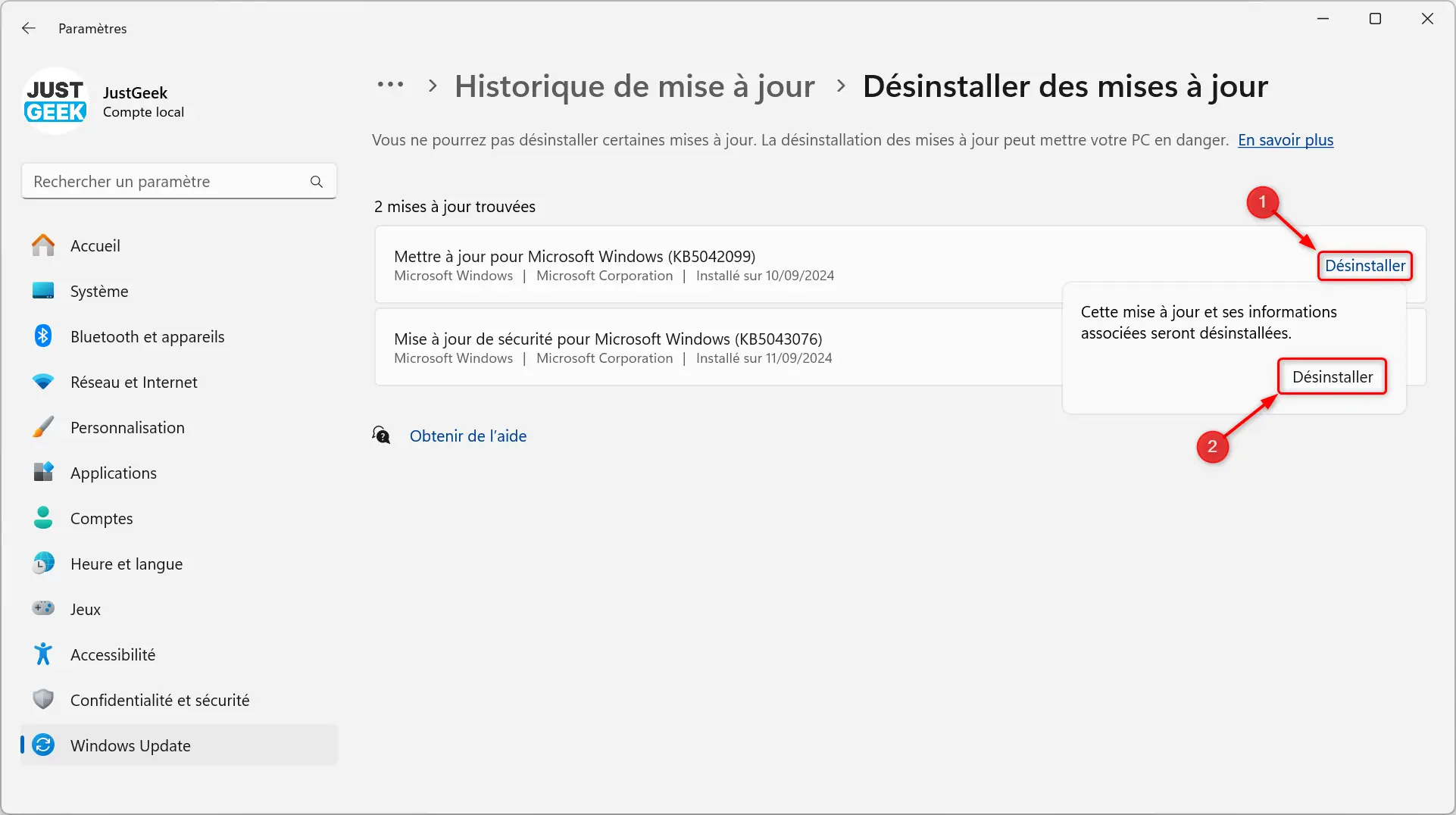Select the KB5043076 security update title
This screenshot has height=815, width=1456.
click(x=608, y=339)
